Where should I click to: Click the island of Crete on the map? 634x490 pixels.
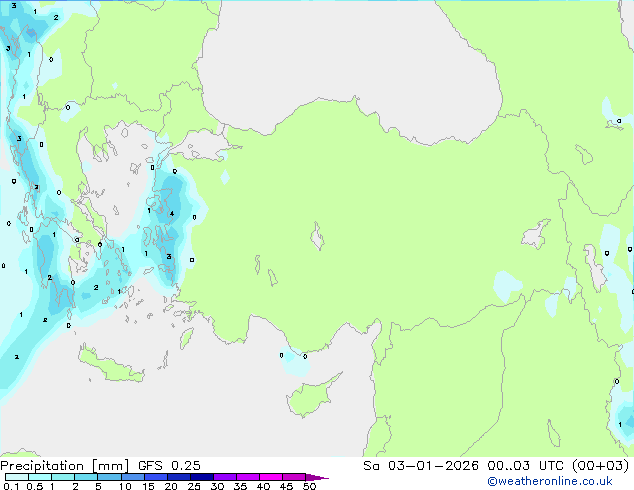point(111,366)
